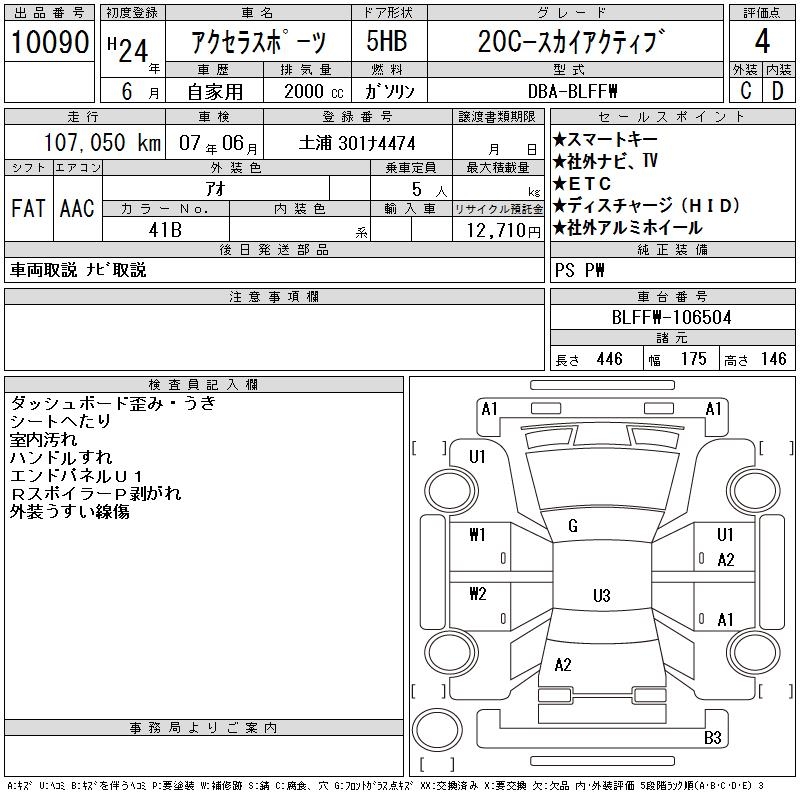Select the car name アクセラスポーツ
Image resolution: width=800 pixels, height=800 pixels.
click(x=258, y=41)
